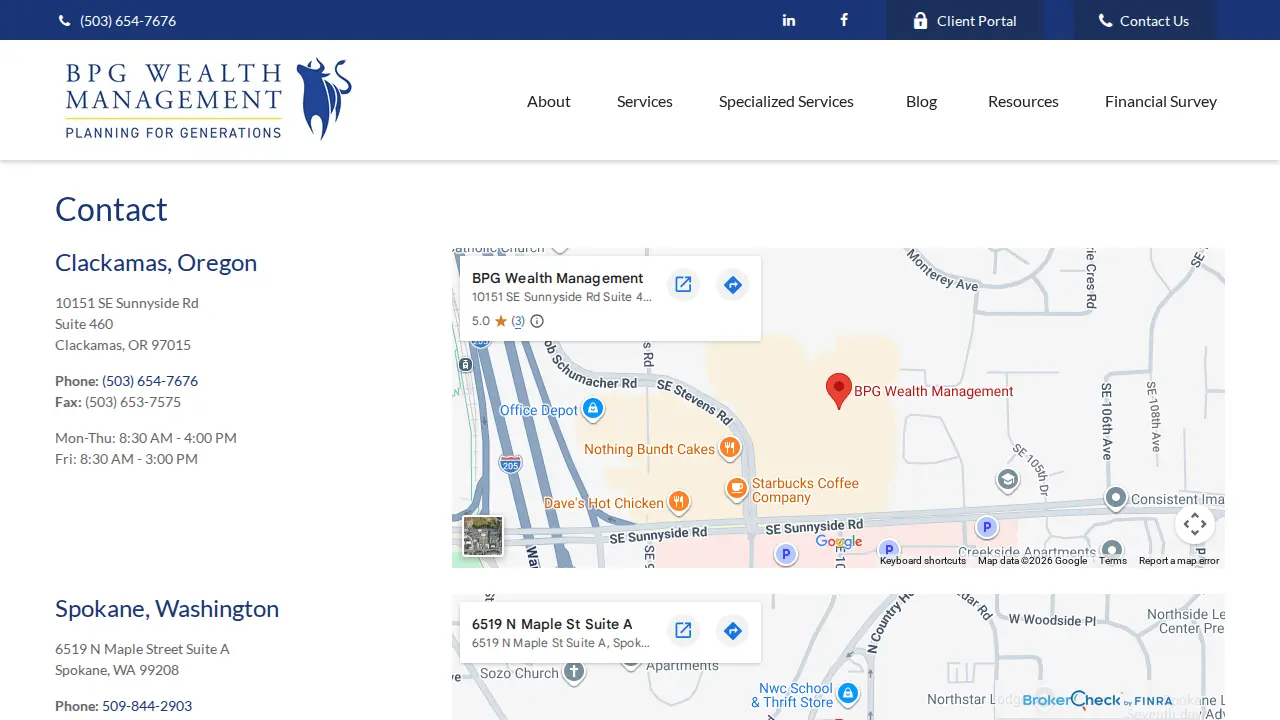
Task: Click the Contact Us button
Action: [x=1144, y=20]
